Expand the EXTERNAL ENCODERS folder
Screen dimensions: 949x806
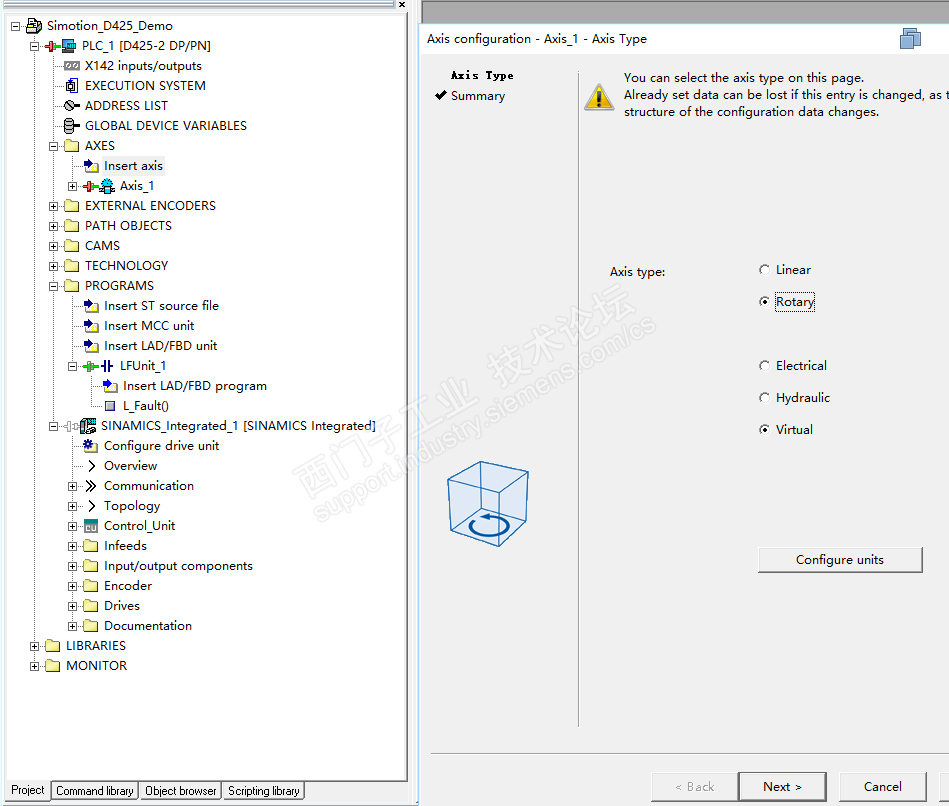pyautogui.click(x=54, y=206)
